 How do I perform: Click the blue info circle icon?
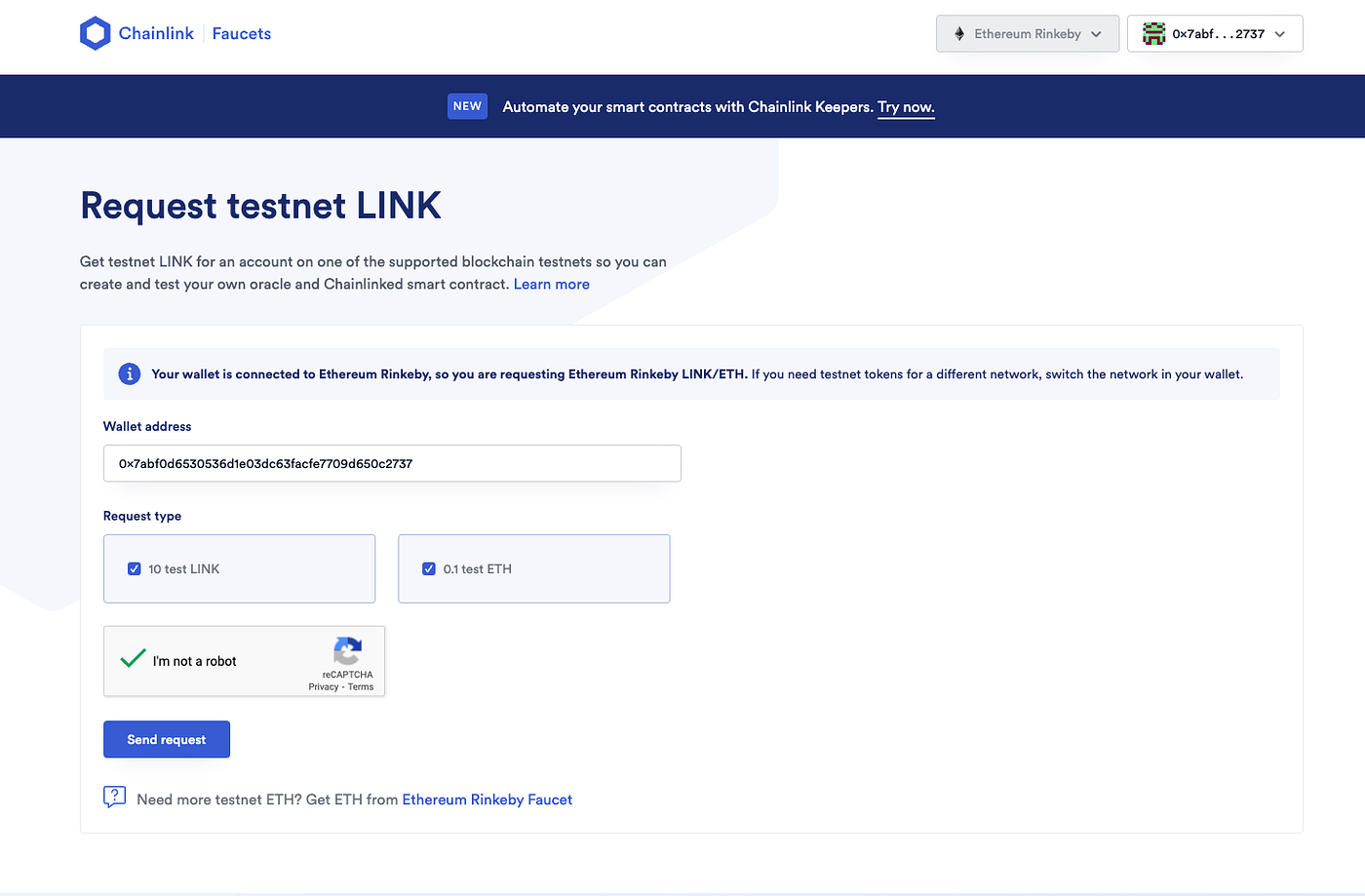pyautogui.click(x=130, y=373)
